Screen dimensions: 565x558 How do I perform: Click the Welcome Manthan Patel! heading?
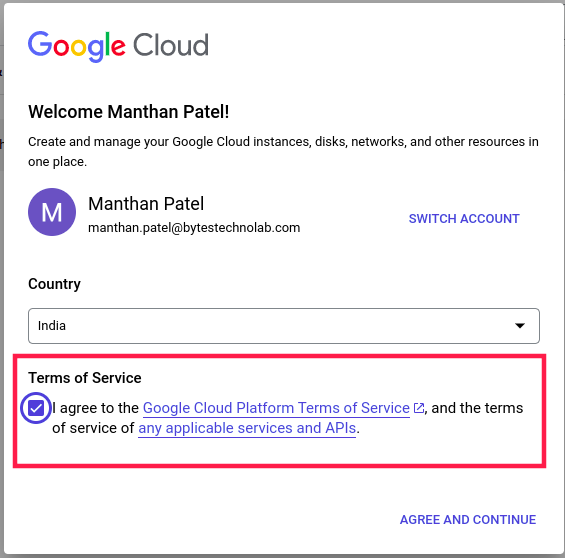(129, 112)
